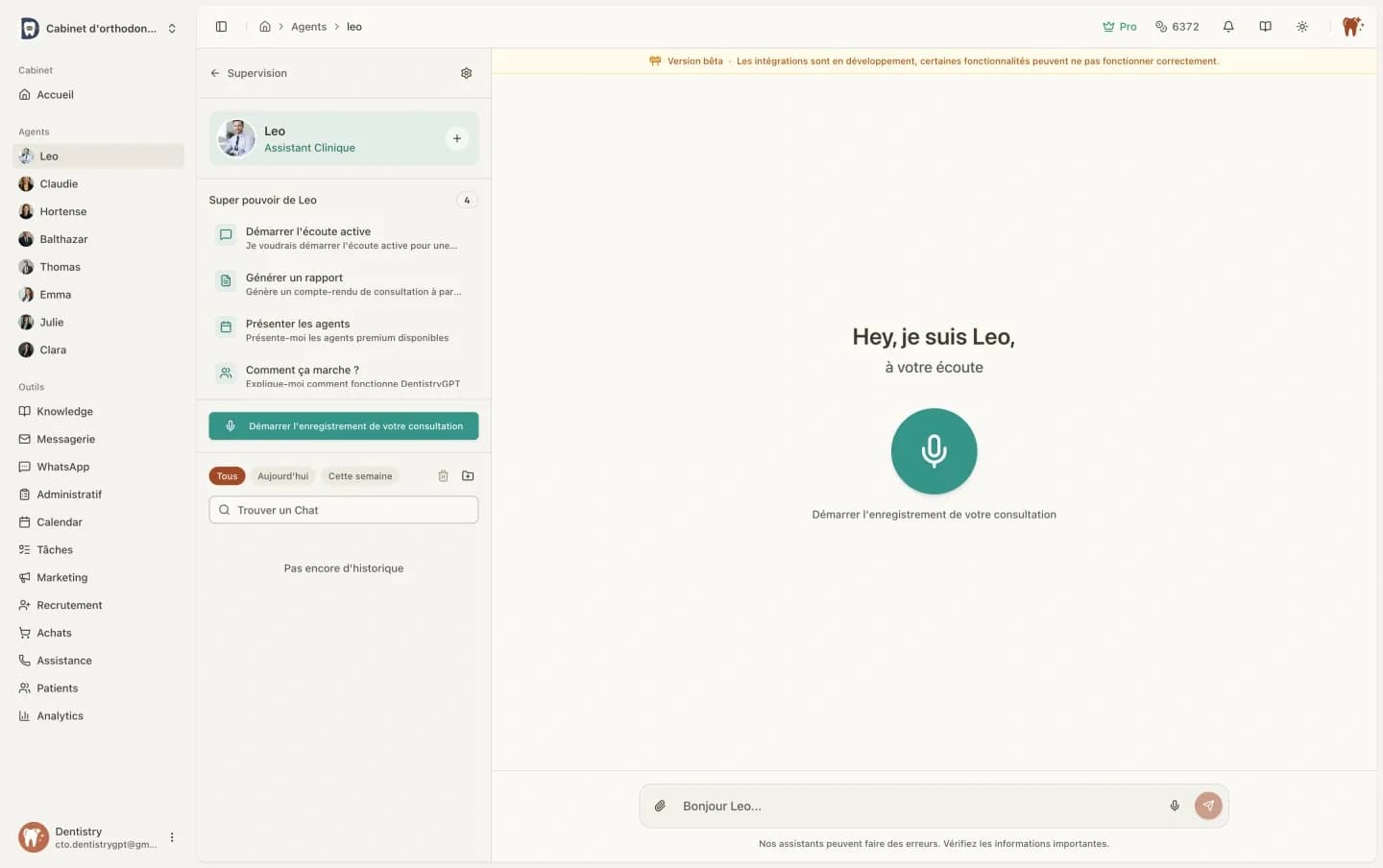This screenshot has width=1383, height=868.
Task: Toggle the light/dark theme sun icon
Action: 1301,27
